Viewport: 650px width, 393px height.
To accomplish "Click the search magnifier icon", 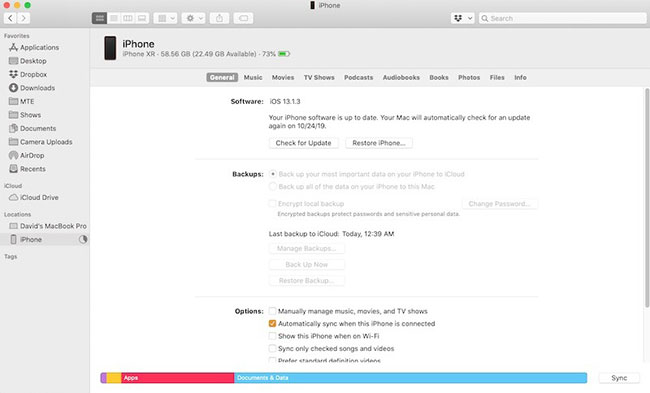I will 484,18.
